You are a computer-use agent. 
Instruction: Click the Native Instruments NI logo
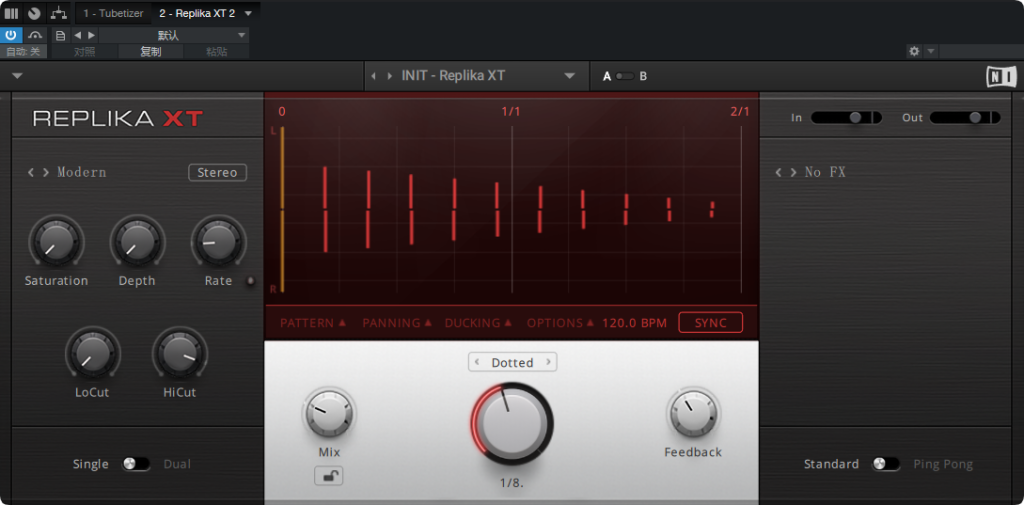(1001, 76)
